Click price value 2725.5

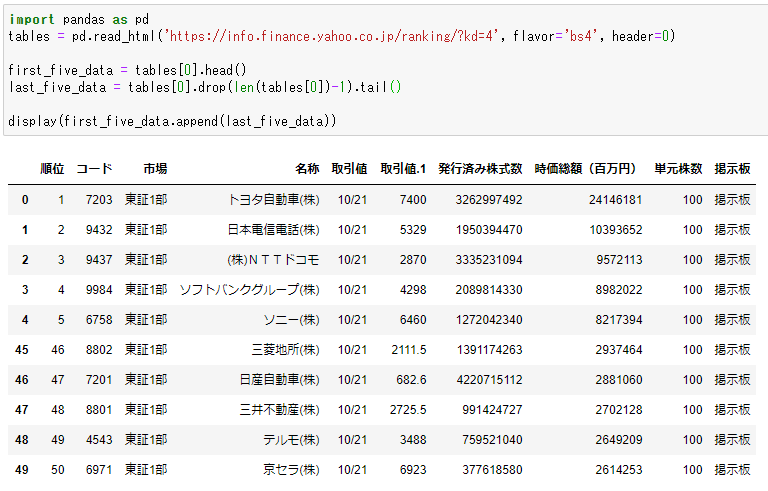(408, 410)
